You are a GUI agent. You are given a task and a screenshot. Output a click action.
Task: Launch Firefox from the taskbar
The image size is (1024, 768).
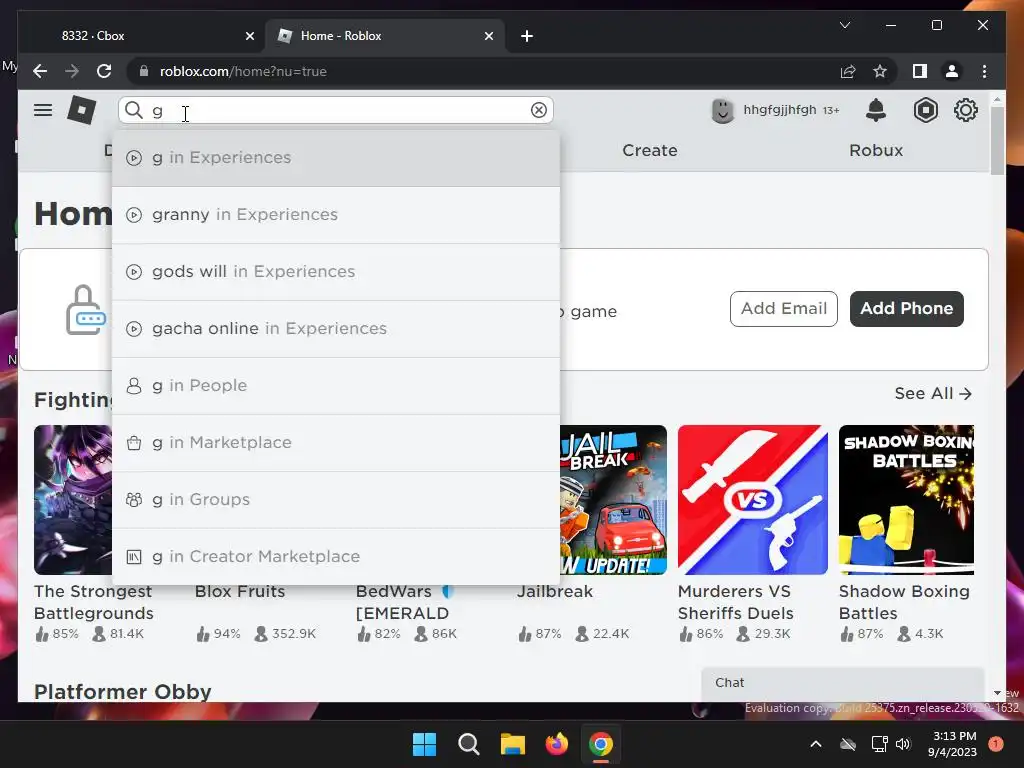557,744
